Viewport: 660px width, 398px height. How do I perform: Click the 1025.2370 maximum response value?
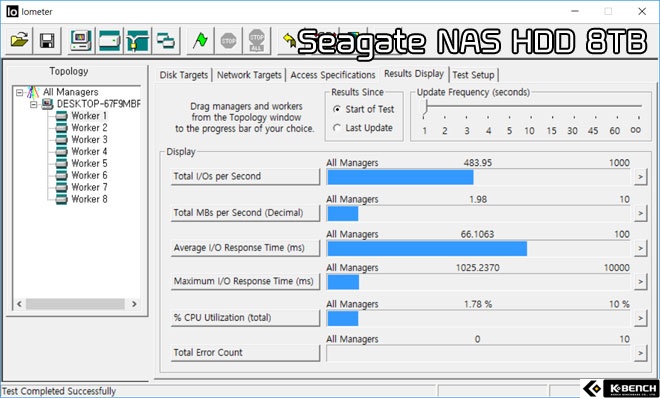point(478,268)
